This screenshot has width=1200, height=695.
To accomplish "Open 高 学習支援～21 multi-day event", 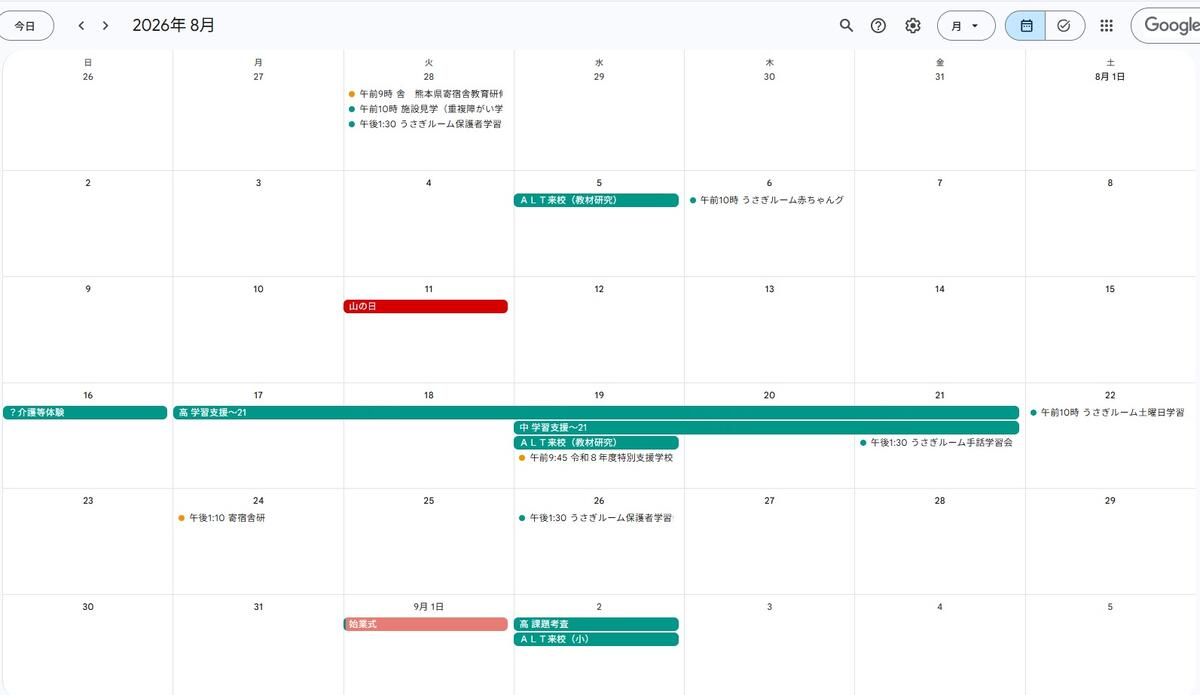I will tap(596, 412).
